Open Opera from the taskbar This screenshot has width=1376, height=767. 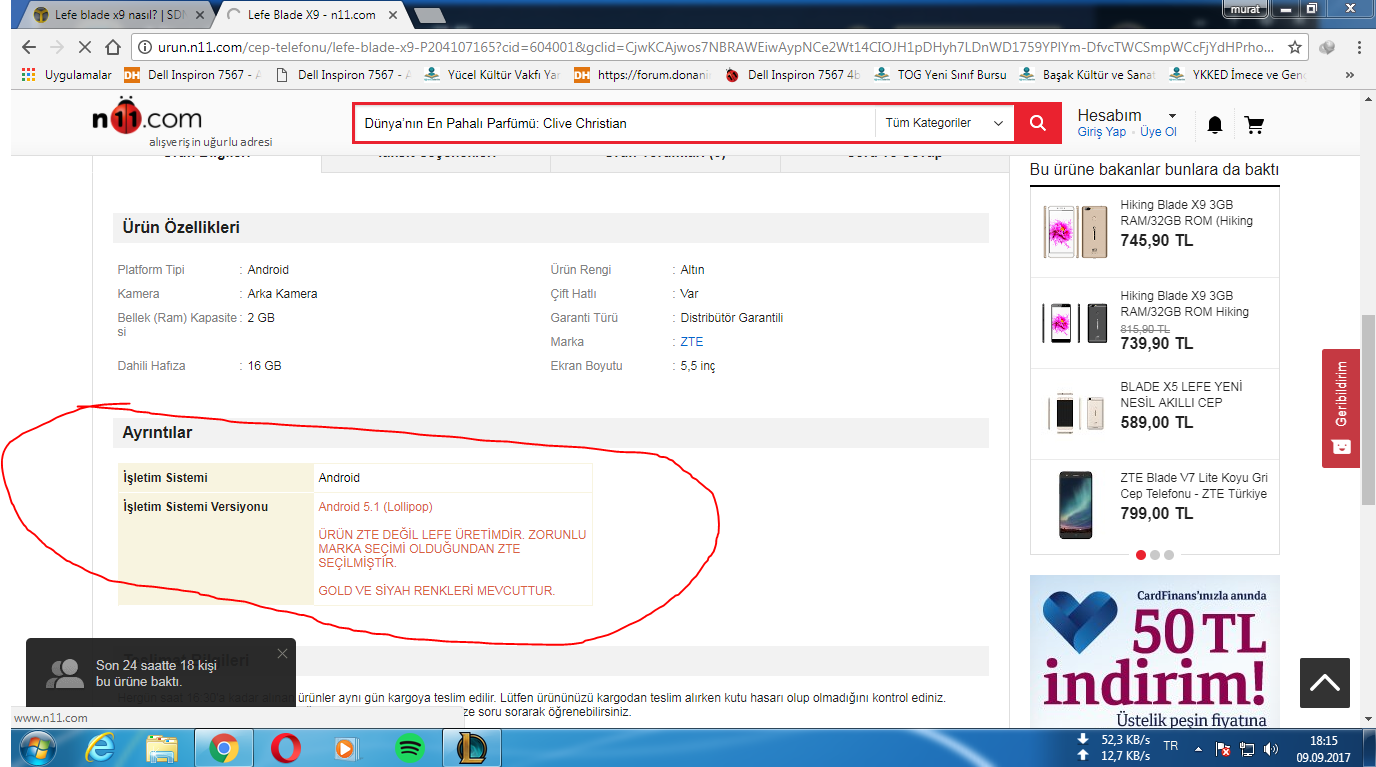coord(286,747)
